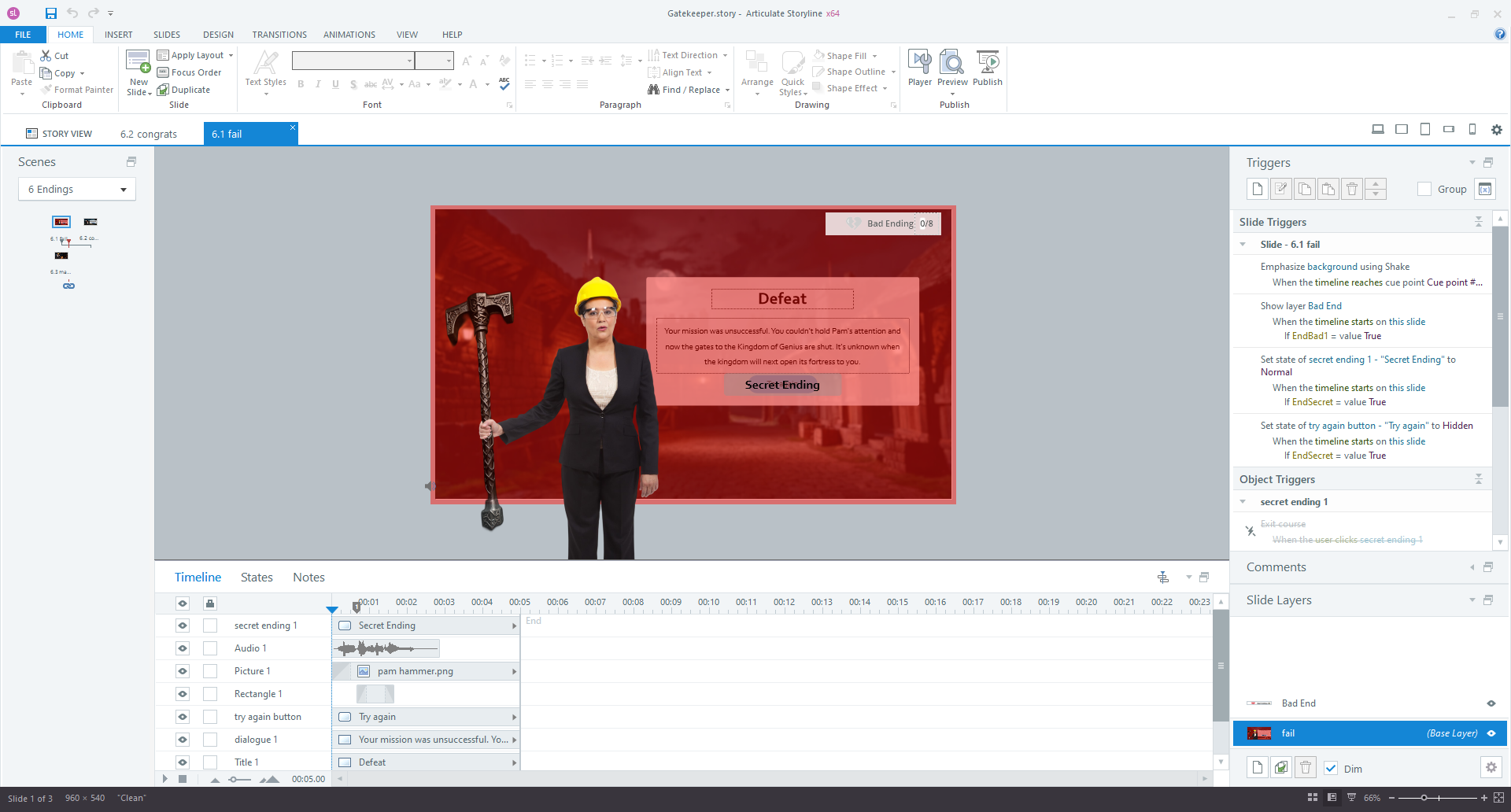
Task: Copy the selected trigger
Action: 1305,189
